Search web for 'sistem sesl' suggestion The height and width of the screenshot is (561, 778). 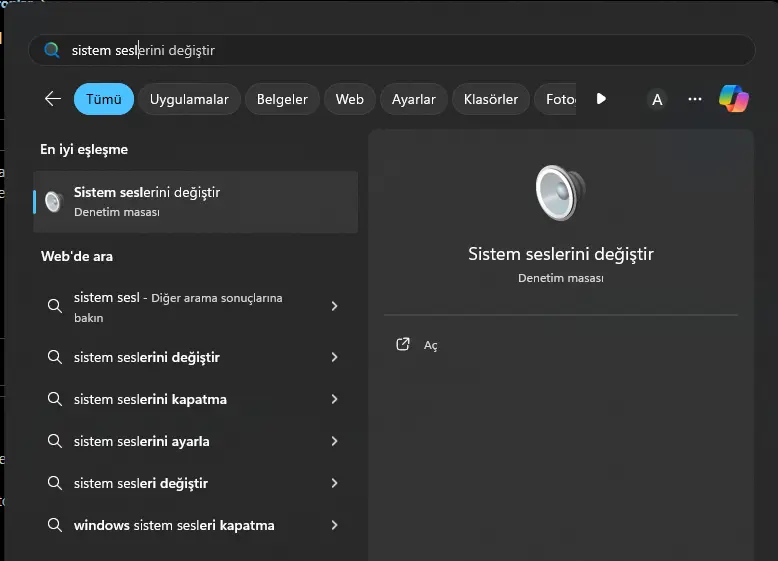(x=195, y=307)
